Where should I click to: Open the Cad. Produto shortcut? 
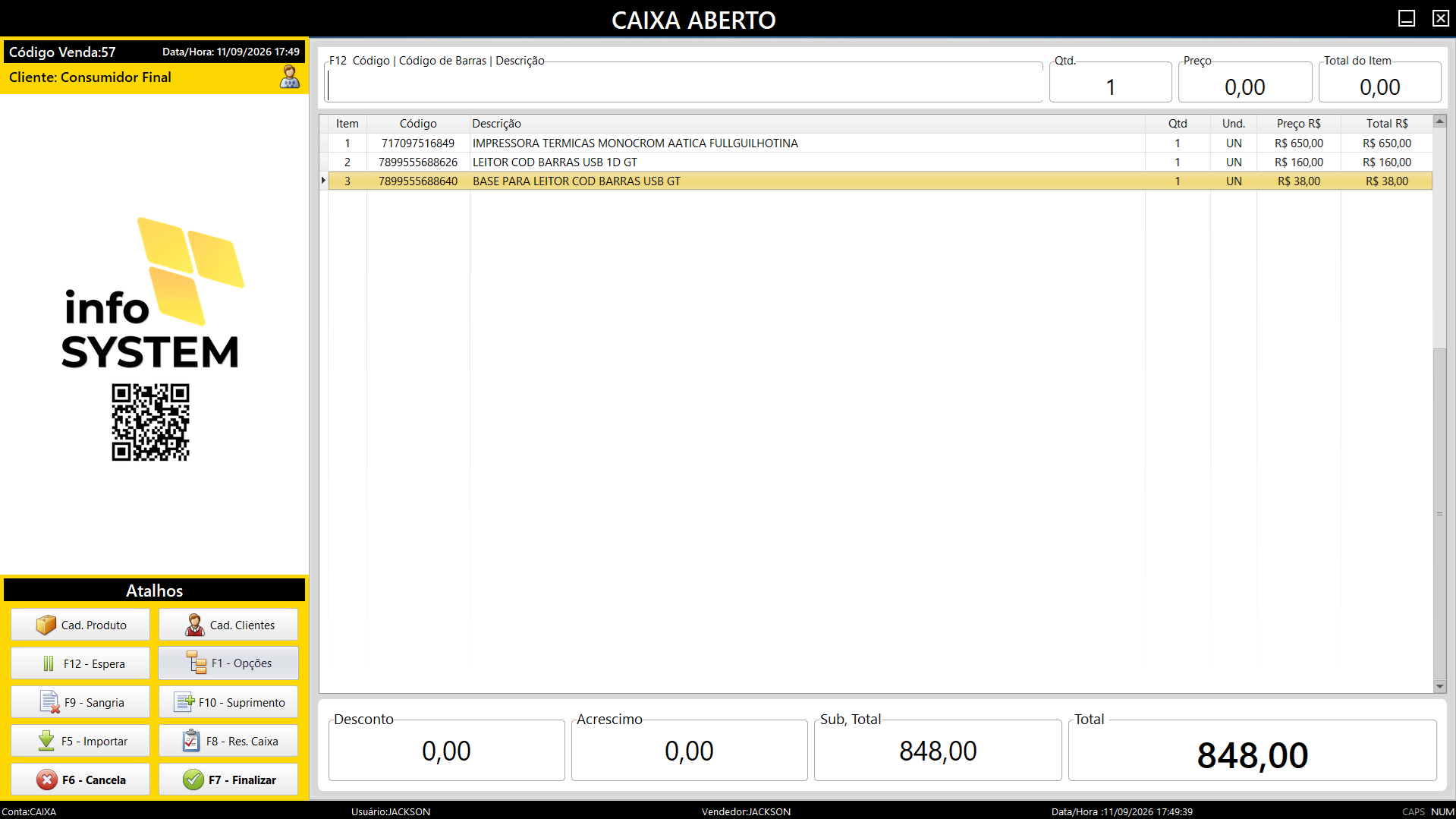point(80,625)
